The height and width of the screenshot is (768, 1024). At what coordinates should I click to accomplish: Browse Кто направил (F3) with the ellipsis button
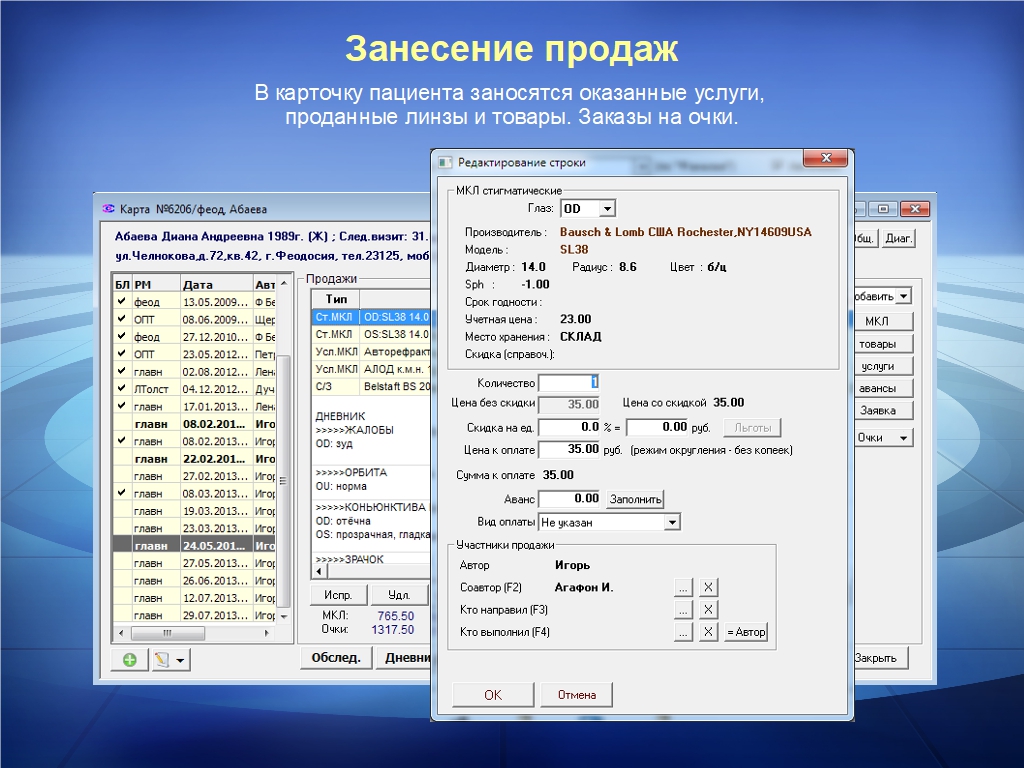coord(683,610)
